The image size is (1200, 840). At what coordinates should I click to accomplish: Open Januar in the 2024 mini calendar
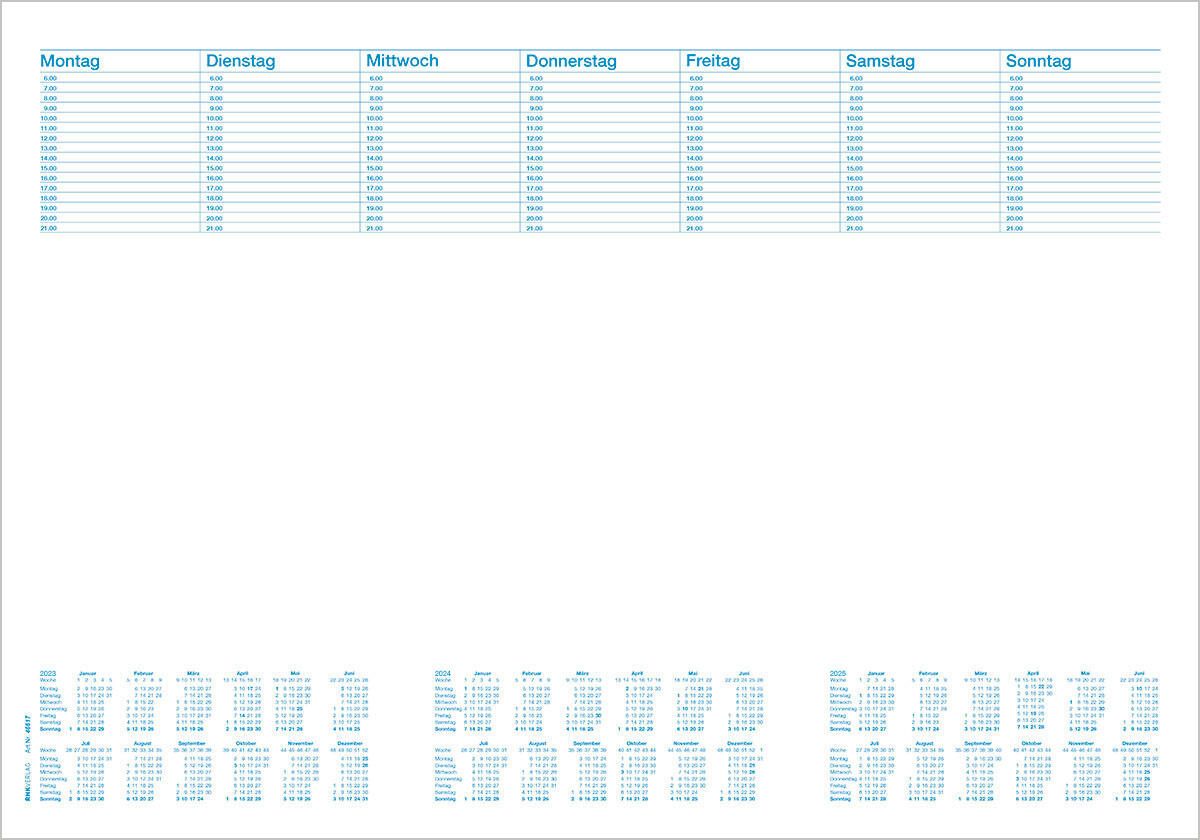[483, 674]
